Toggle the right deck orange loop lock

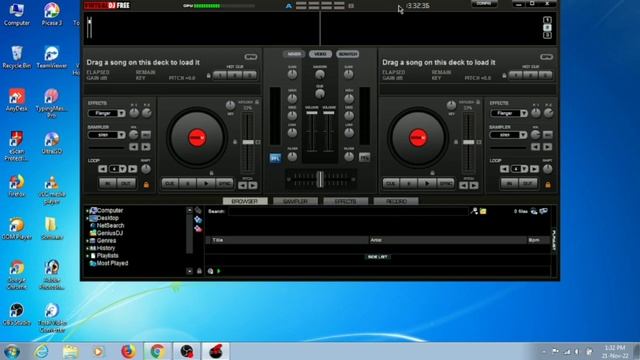click(548, 185)
